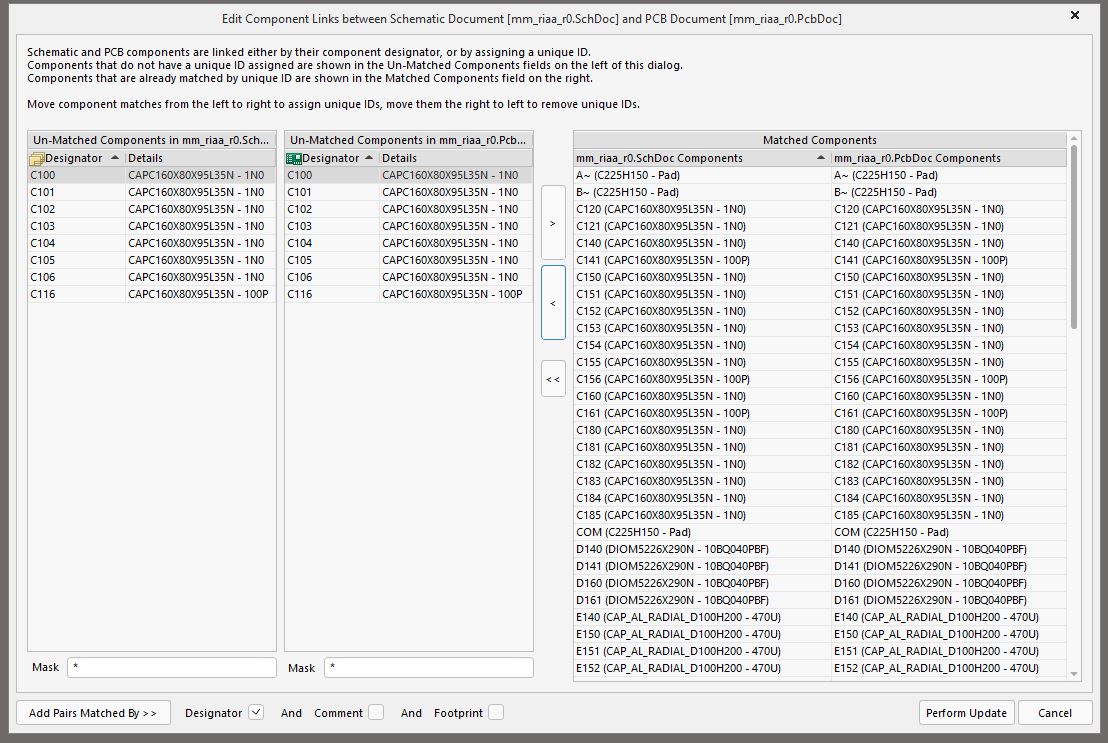Select C100 in PCB un-matched list
Screen dimensions: 1108x743
tap(408, 175)
